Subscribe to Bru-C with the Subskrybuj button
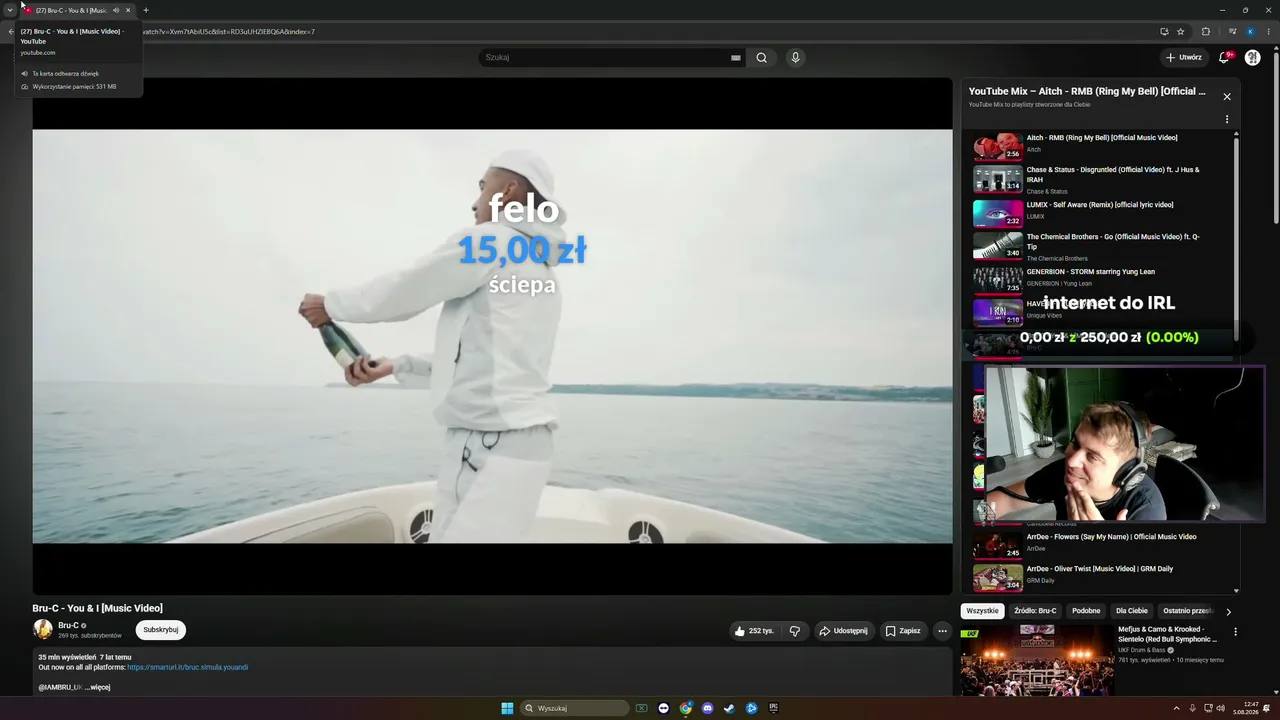 tap(161, 630)
